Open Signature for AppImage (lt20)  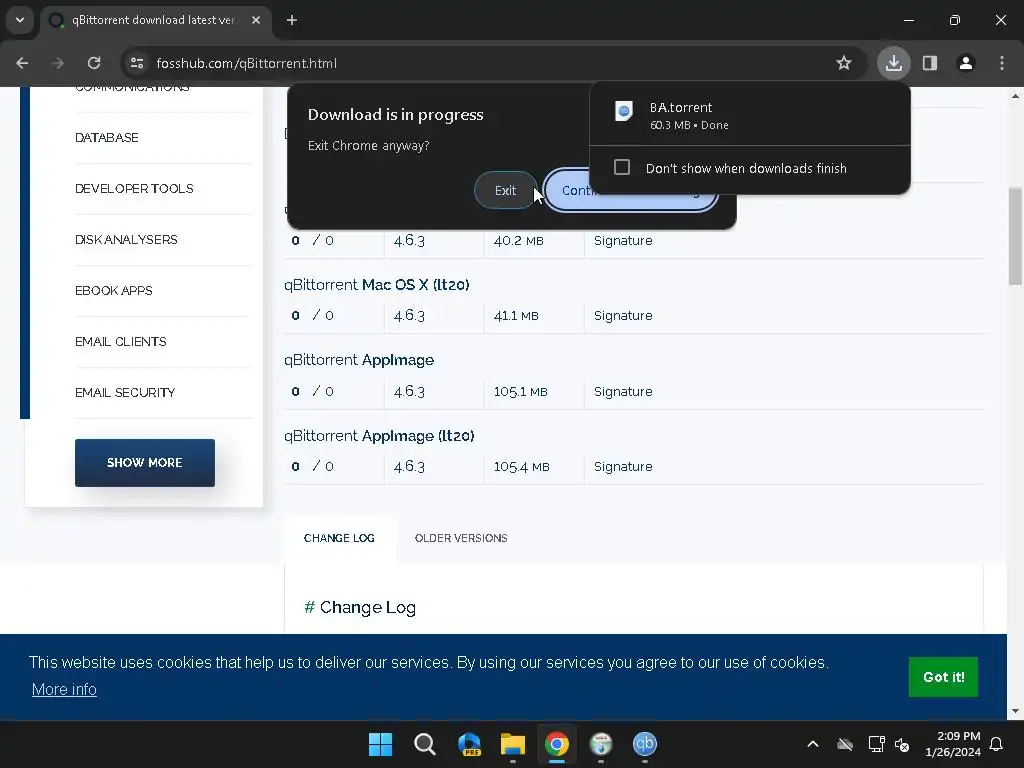(623, 466)
